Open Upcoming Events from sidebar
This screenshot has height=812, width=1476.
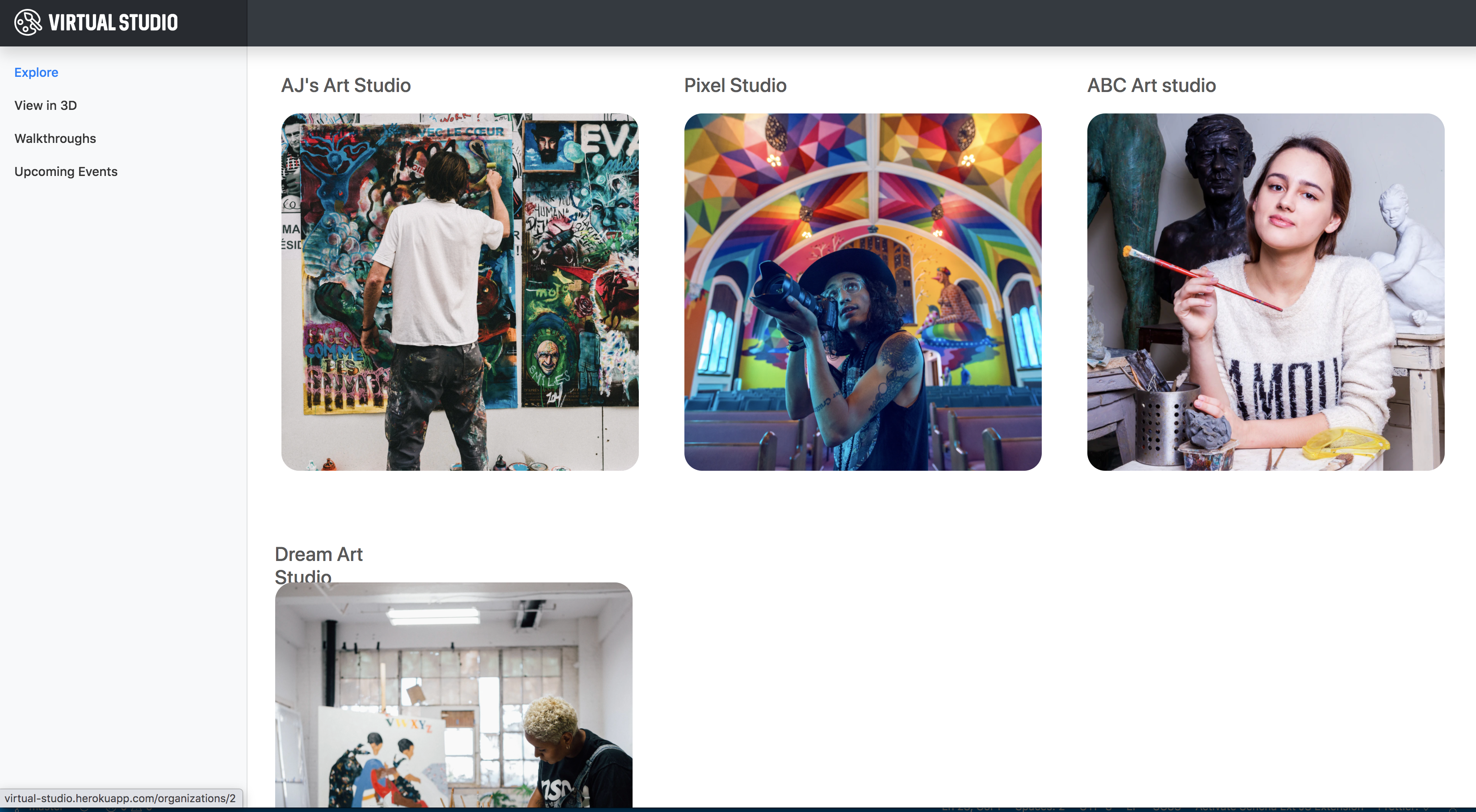66,172
